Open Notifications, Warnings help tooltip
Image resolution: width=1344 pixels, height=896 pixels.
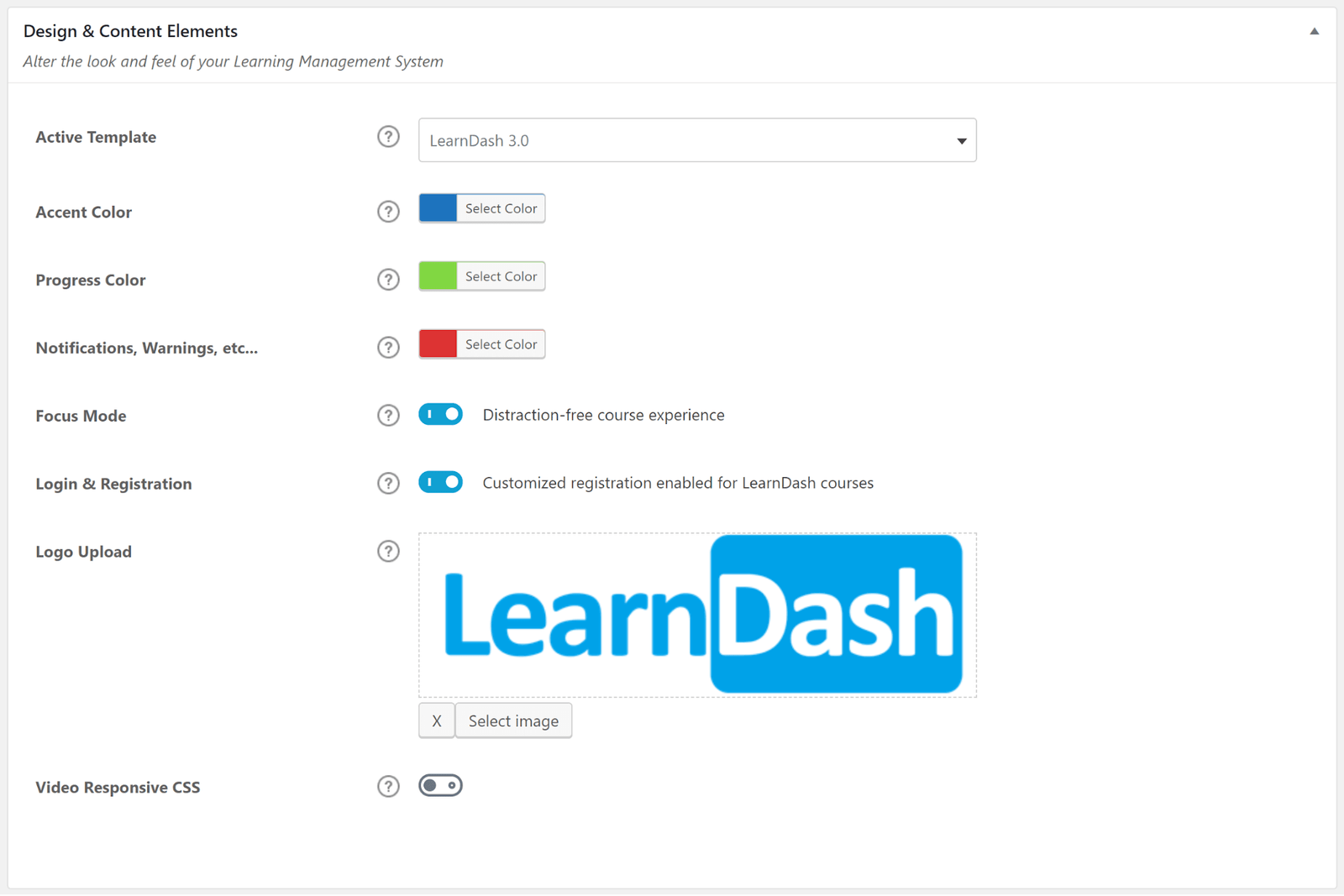point(388,347)
